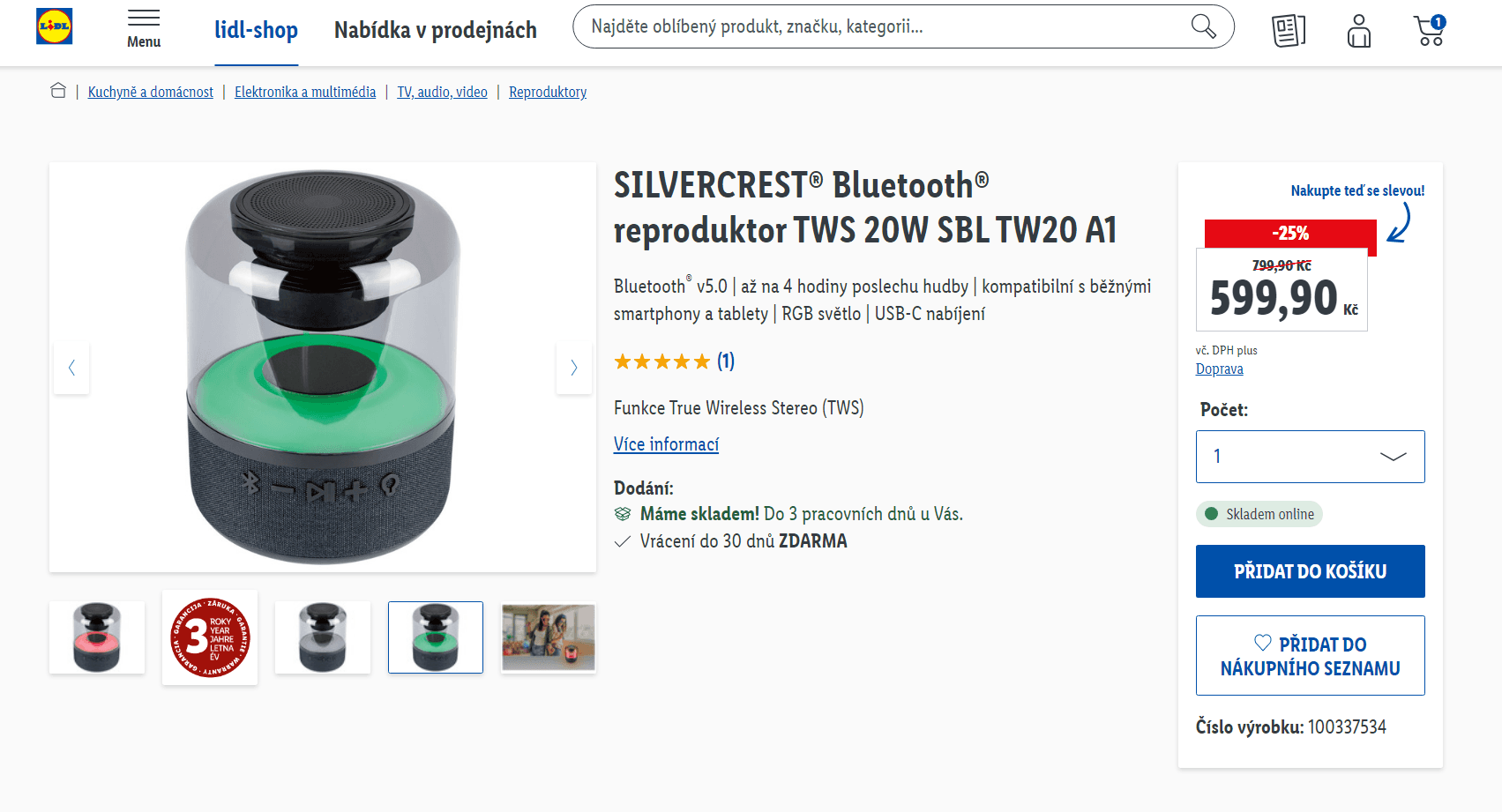Click the five-star rating reviews

coord(674,361)
